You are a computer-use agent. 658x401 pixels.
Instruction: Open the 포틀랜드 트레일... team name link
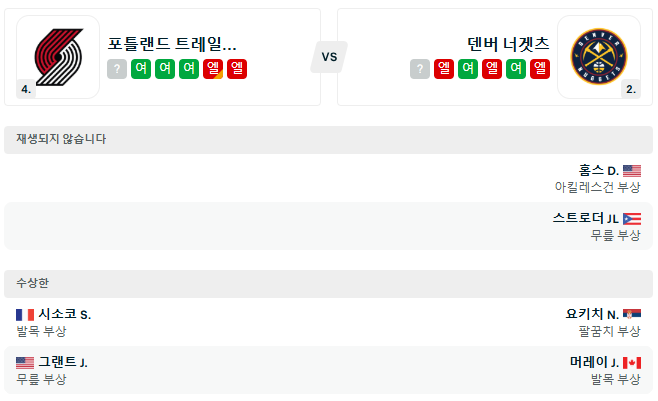pos(172,44)
